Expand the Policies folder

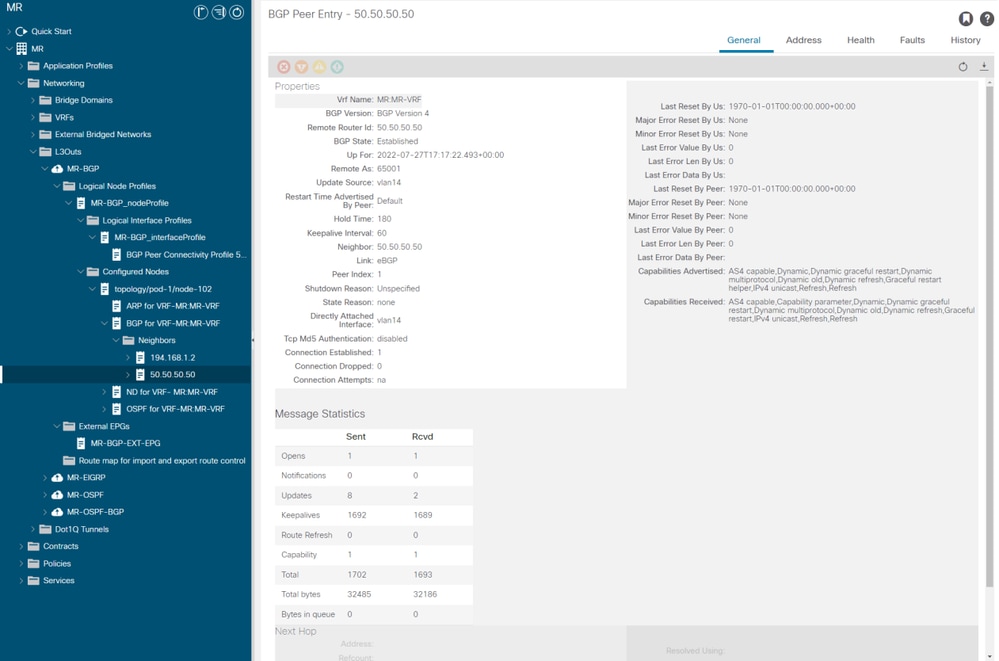[x=21, y=563]
